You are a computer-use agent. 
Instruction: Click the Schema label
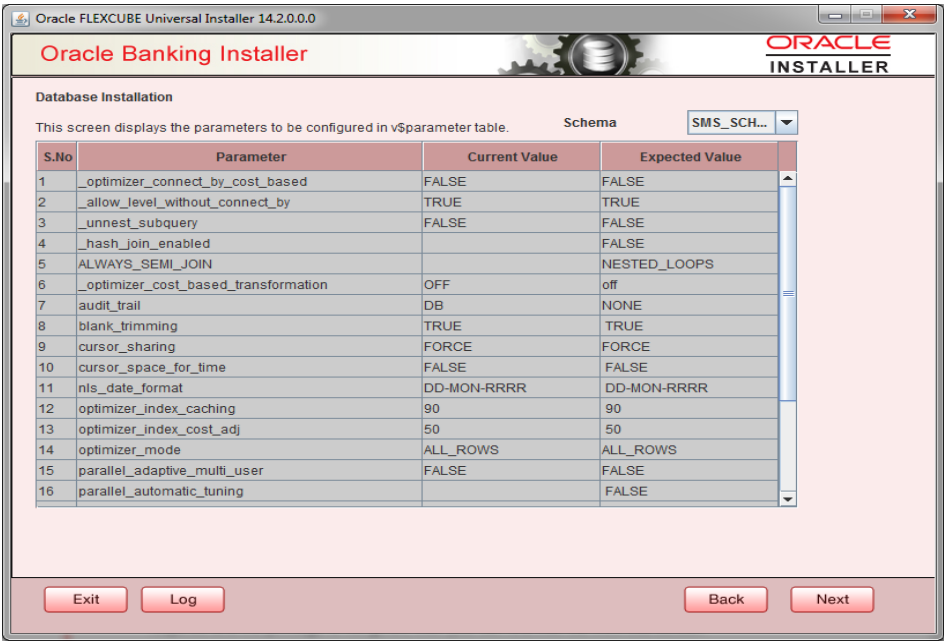[589, 122]
